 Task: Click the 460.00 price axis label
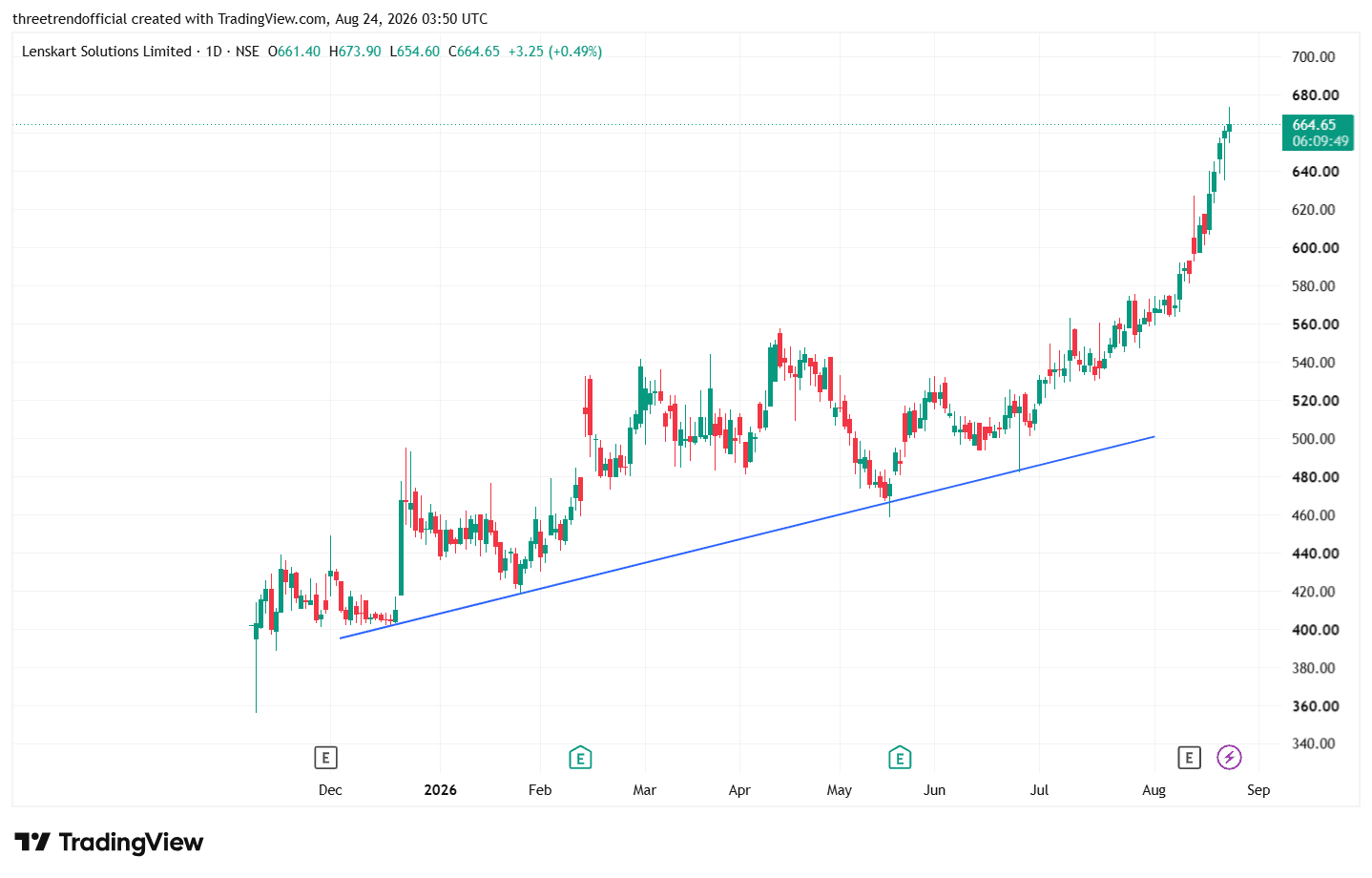1314,515
